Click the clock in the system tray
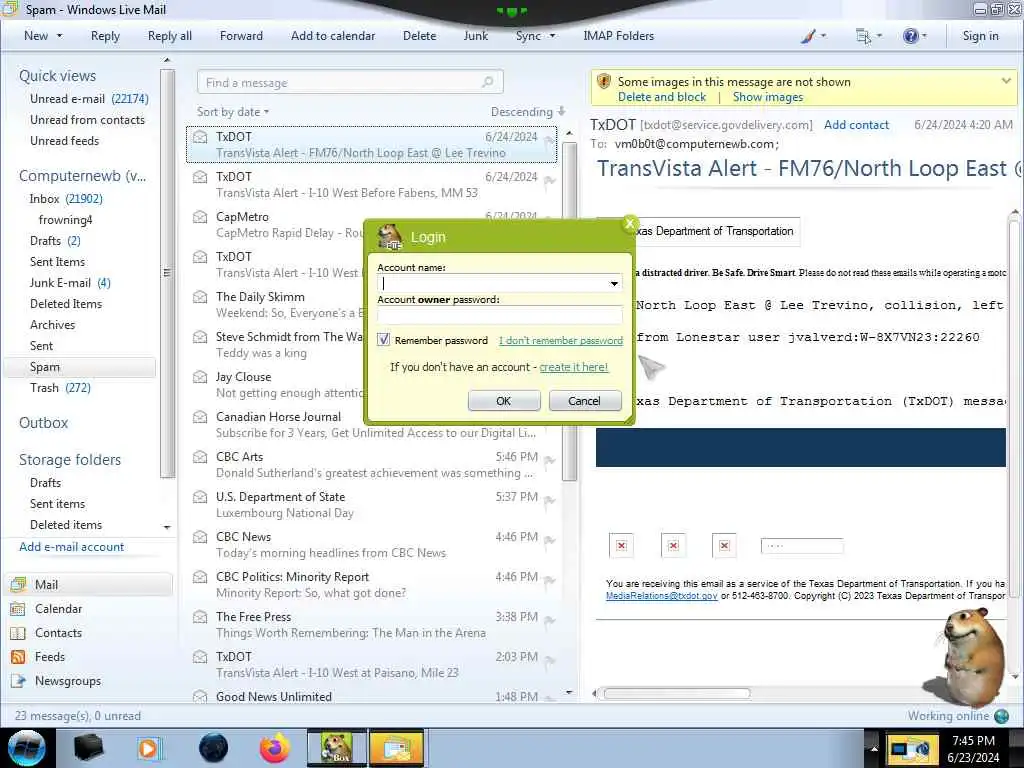 (973, 749)
